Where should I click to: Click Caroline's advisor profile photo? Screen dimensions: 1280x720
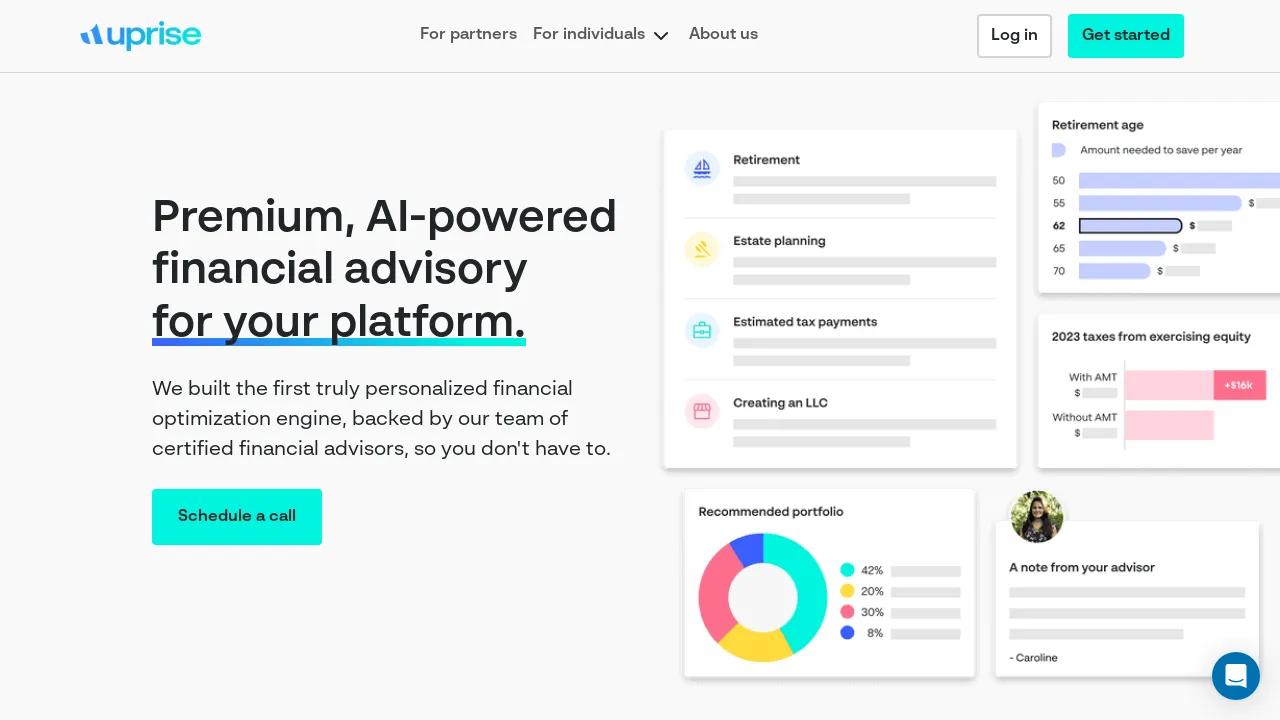coord(1036,516)
